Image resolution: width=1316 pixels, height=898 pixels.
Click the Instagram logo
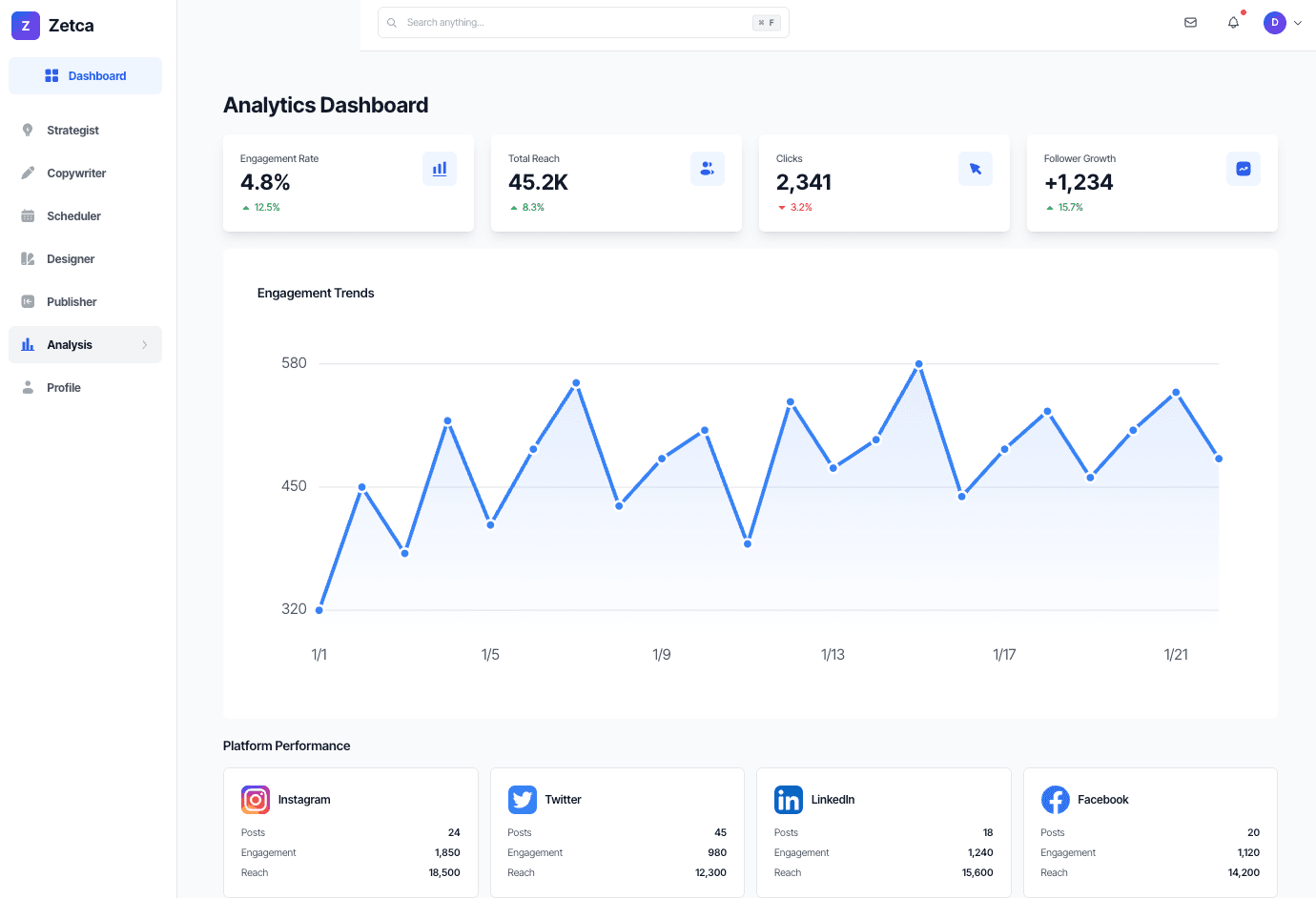click(256, 800)
